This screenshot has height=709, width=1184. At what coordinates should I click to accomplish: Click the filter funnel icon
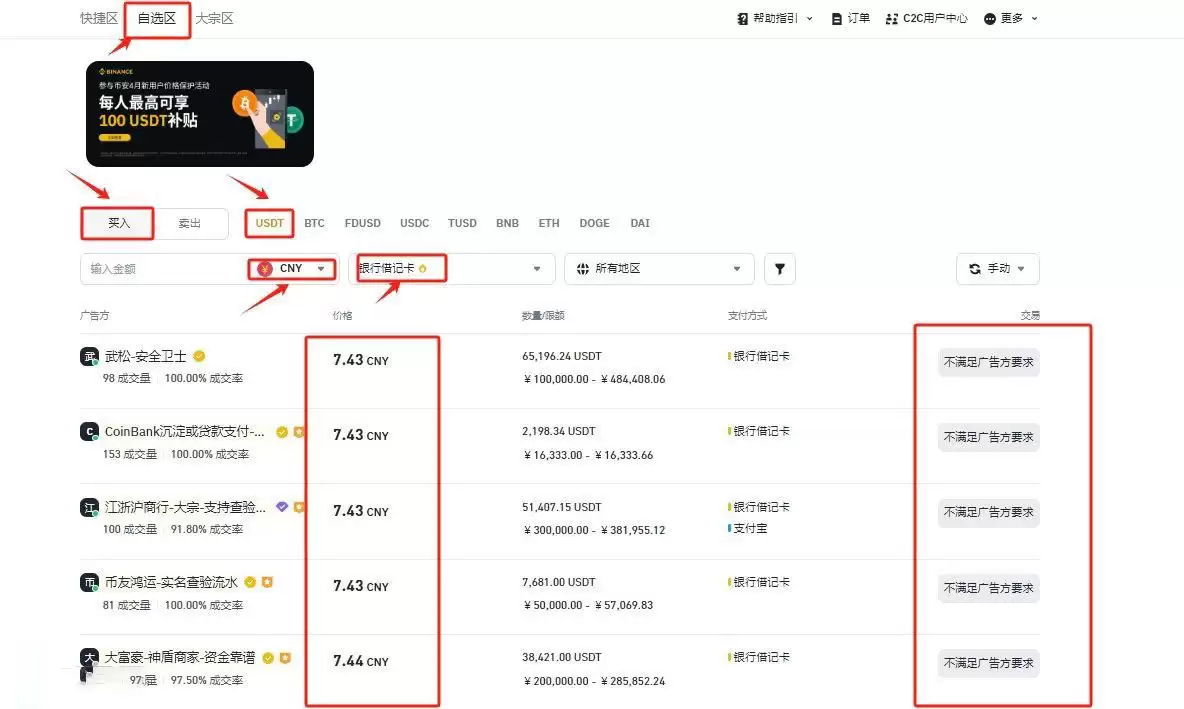coord(779,268)
